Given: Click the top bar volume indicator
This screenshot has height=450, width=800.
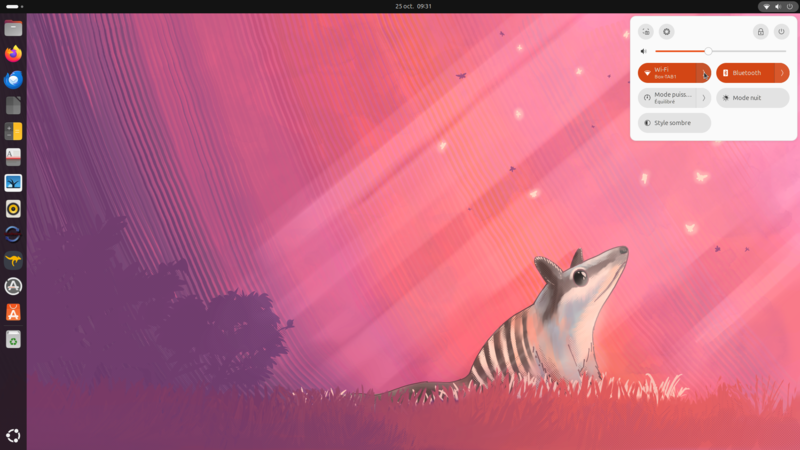Looking at the screenshot, I should [x=778, y=7].
